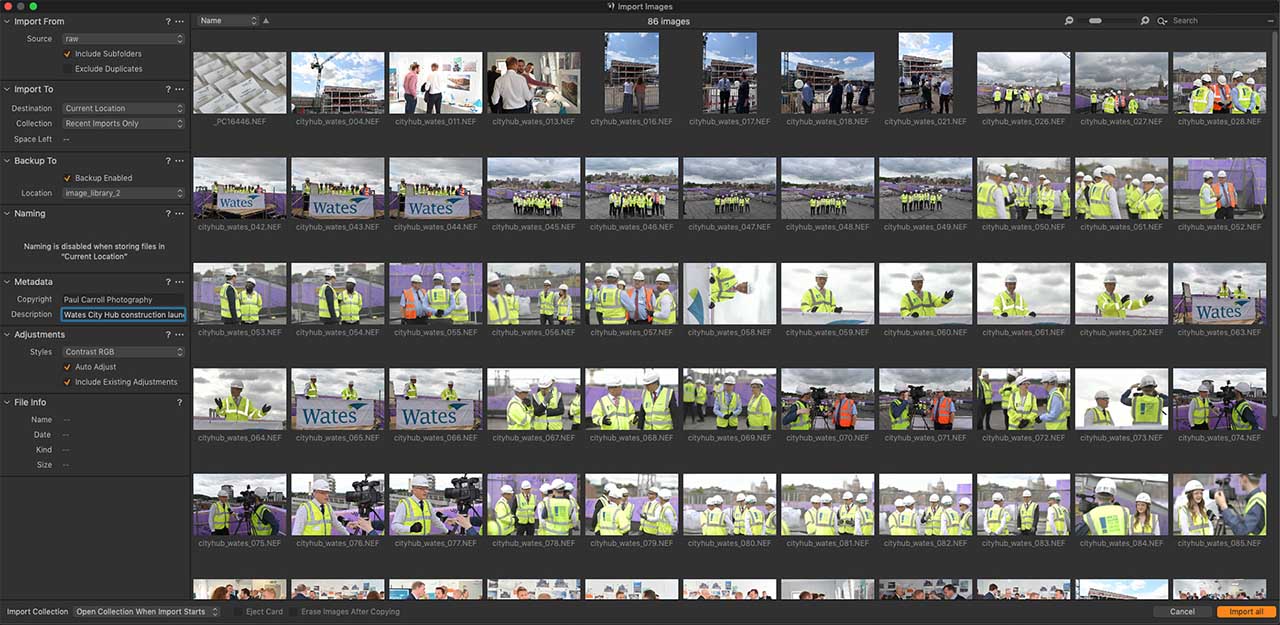Viewport: 1280px width, 625px height.
Task: Select thumbnail cityhub_wates_043.NEF
Action: point(337,188)
